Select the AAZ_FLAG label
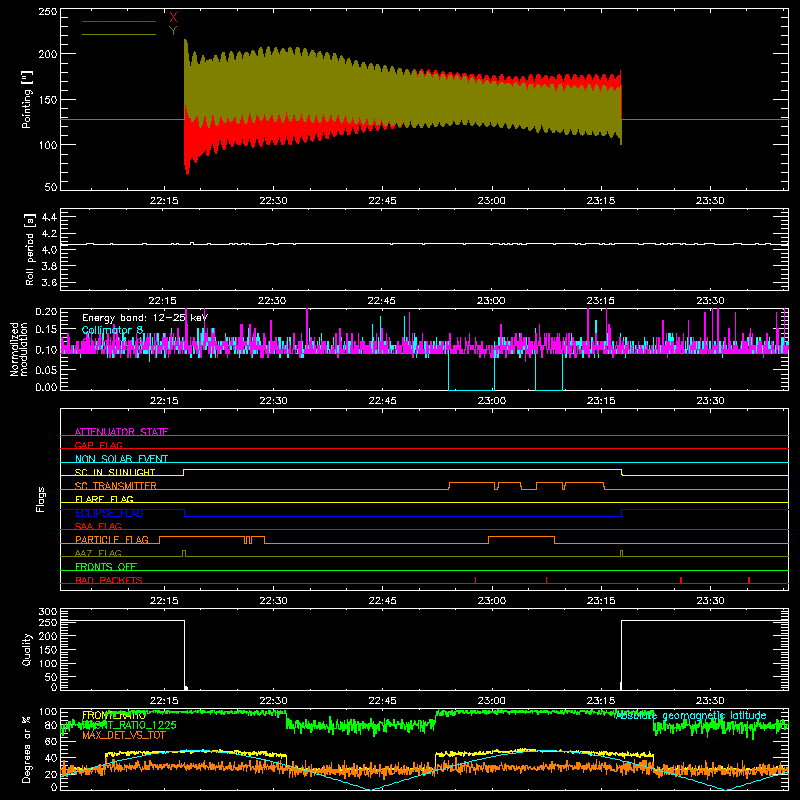 pos(98,553)
